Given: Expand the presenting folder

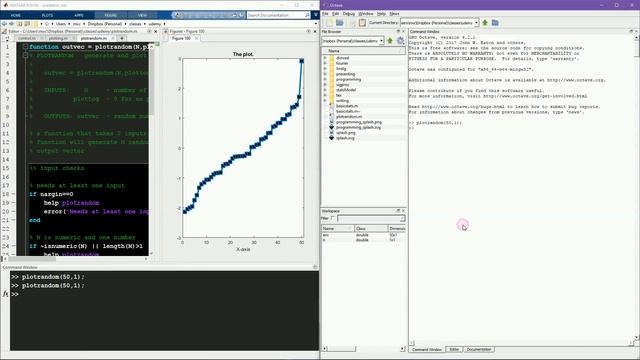Looking at the screenshot, I should [x=325, y=74].
